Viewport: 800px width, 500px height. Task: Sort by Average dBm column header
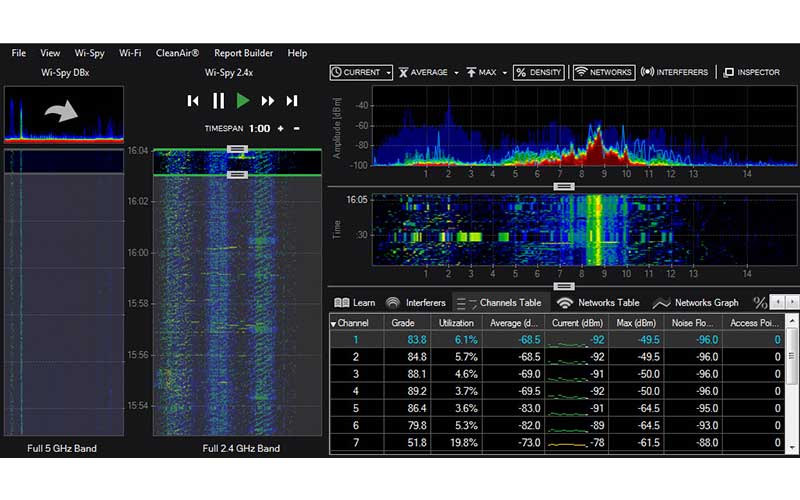coord(513,323)
